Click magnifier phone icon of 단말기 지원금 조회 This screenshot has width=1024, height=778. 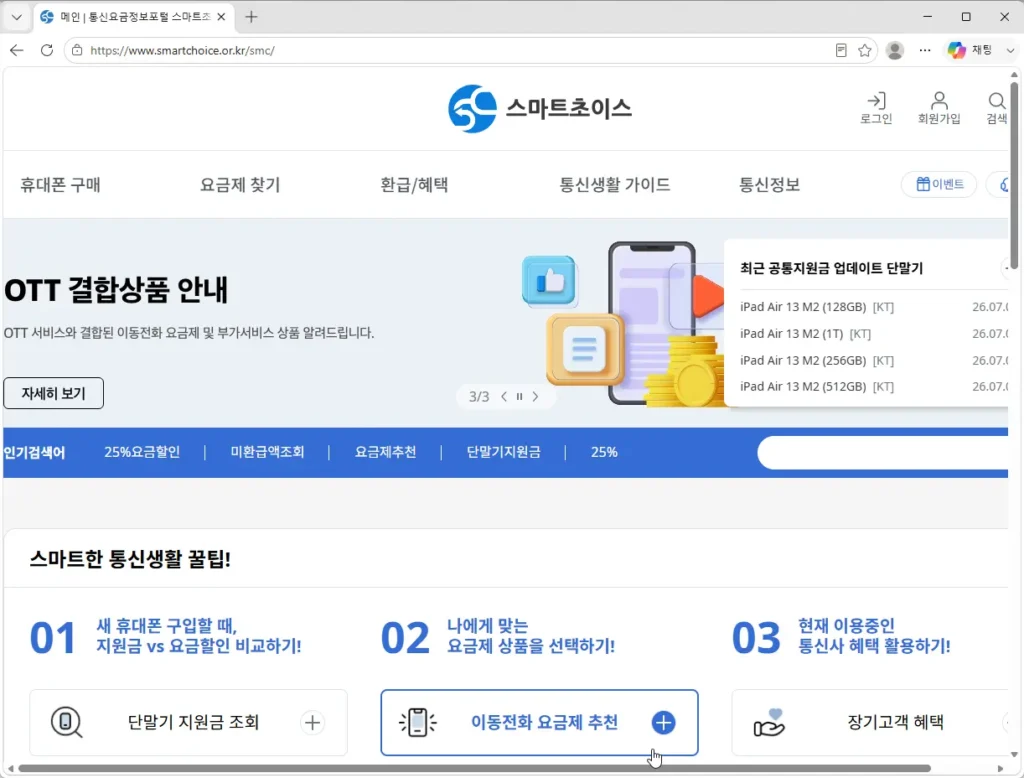coord(66,722)
